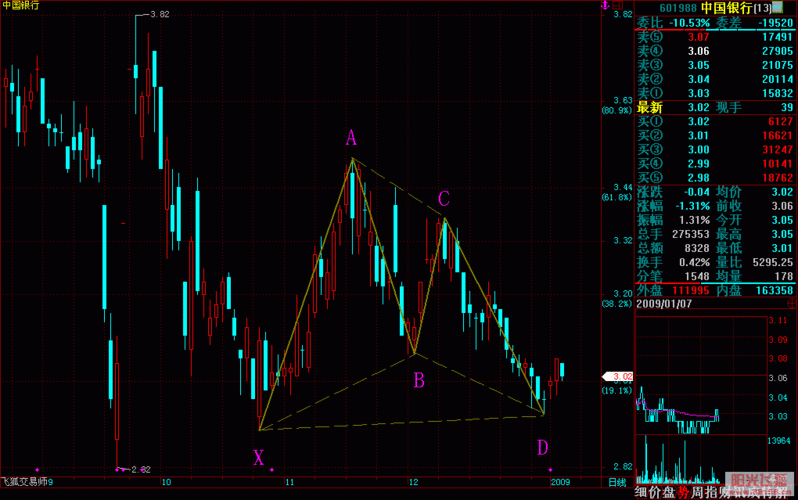Click the 最新 latest price row
Viewport: 798px width, 500px height.
650,107
